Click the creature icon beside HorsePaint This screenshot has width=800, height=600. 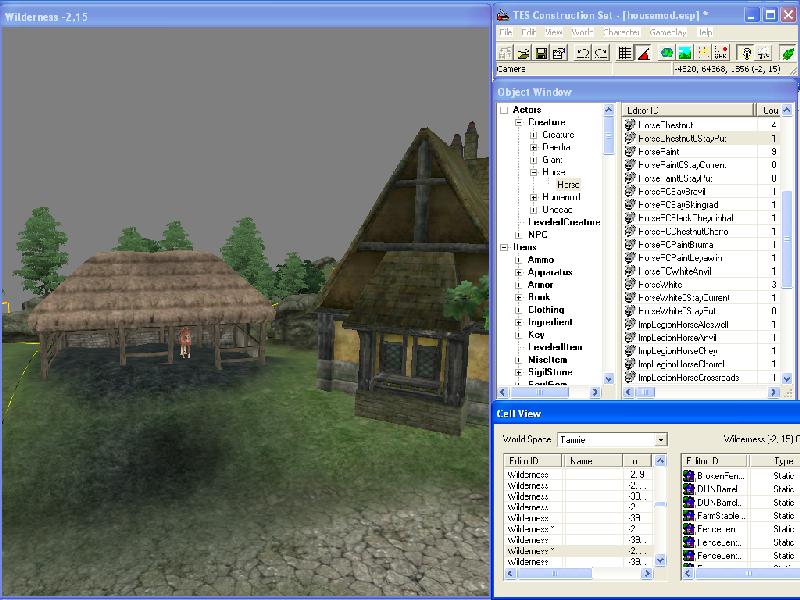click(x=630, y=152)
